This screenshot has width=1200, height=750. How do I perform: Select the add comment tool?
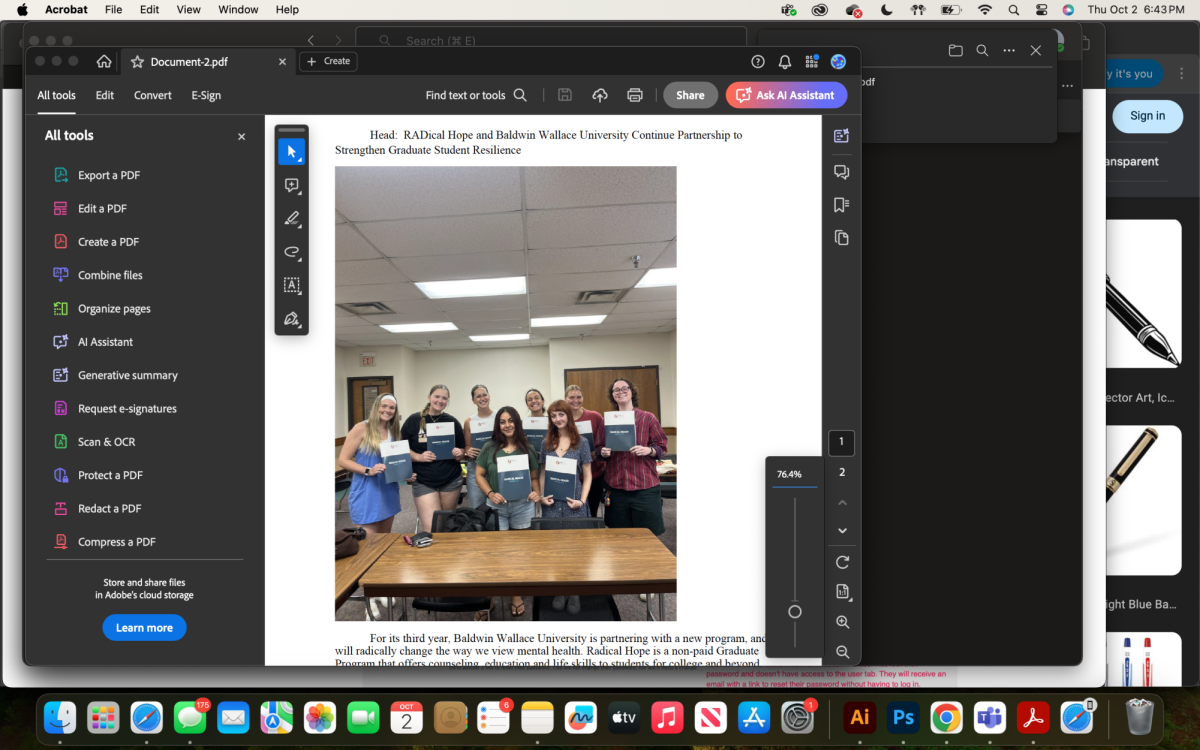[x=291, y=185]
